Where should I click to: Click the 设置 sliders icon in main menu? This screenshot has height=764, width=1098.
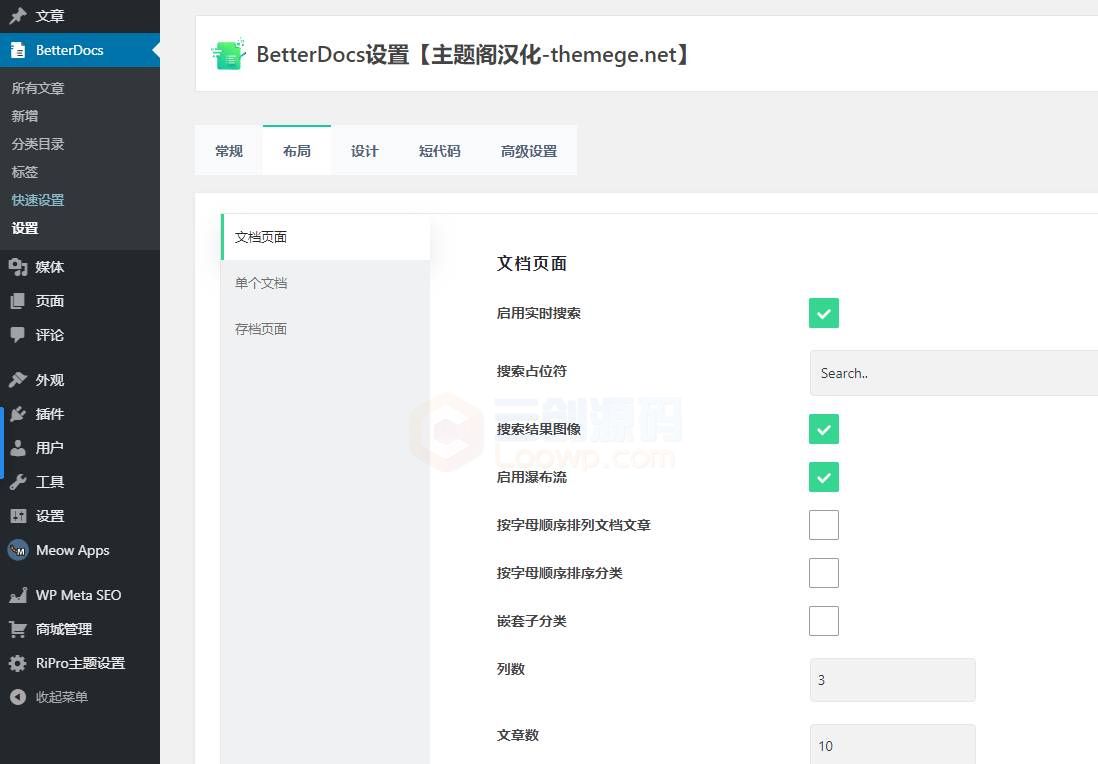coord(18,516)
